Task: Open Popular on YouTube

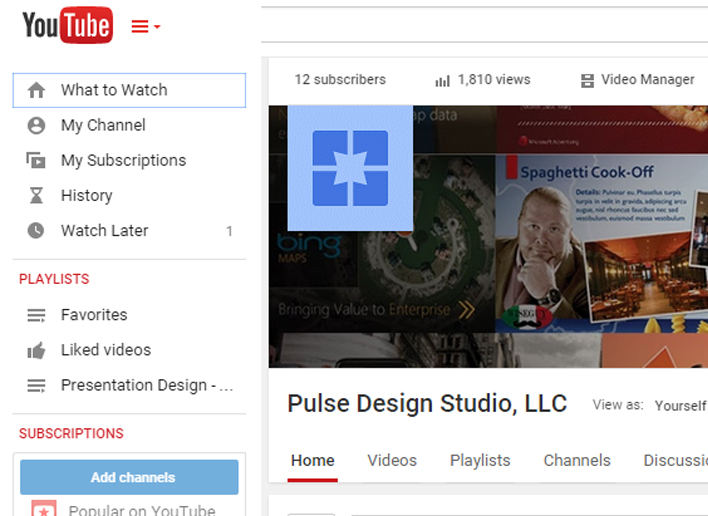Action: coord(142,510)
